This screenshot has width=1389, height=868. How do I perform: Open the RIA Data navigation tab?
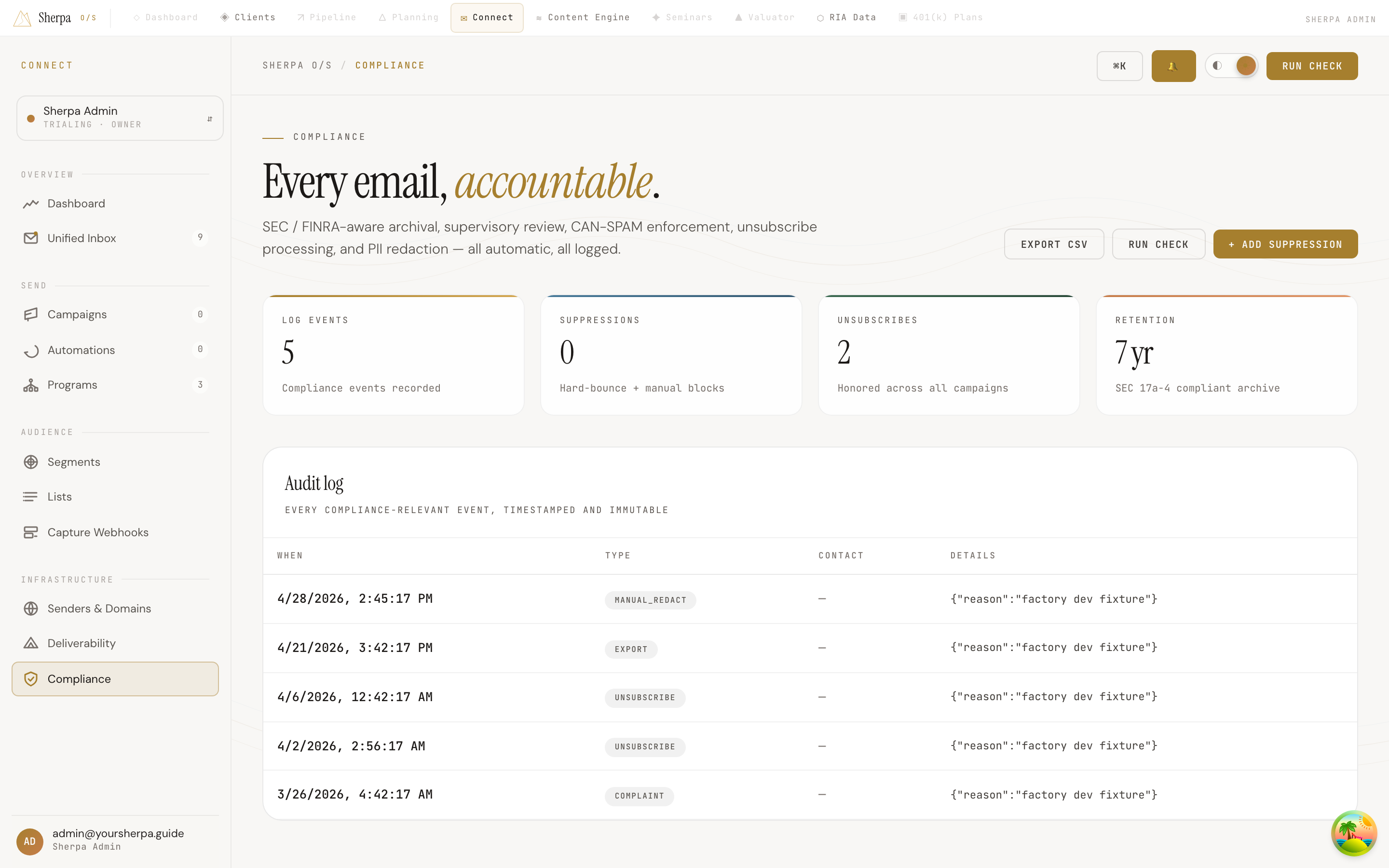[x=846, y=18]
